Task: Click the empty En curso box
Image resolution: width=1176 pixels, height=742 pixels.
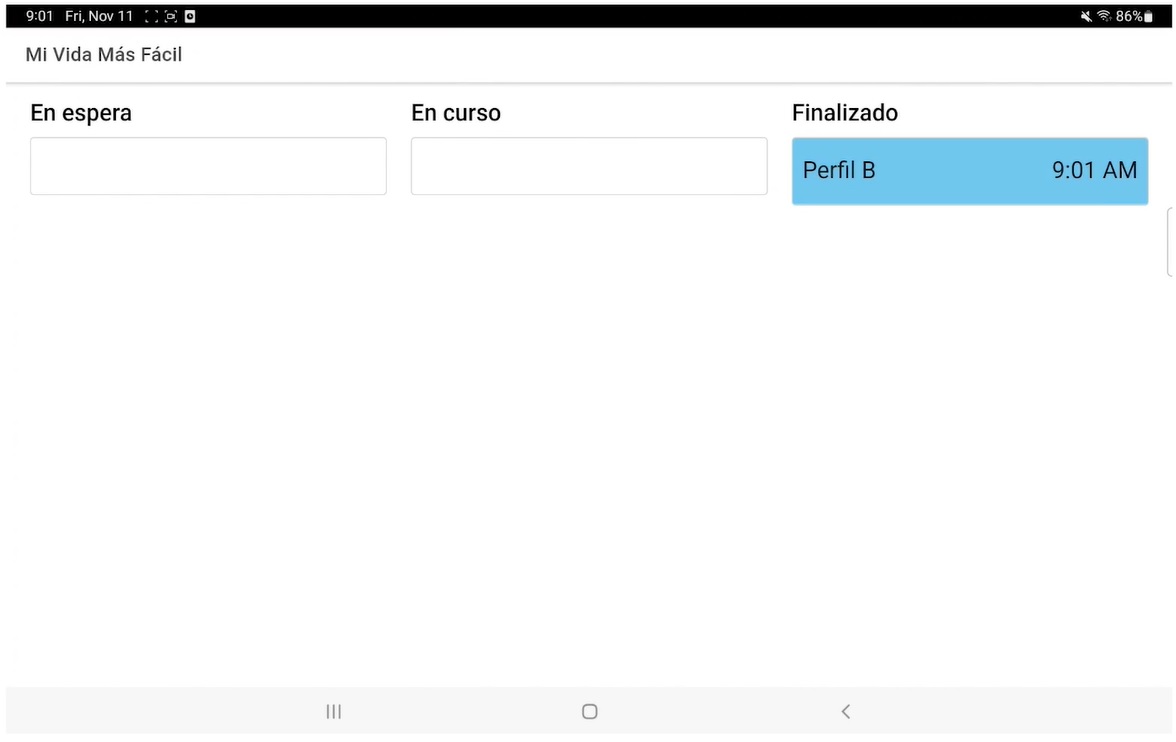Action: pyautogui.click(x=589, y=166)
